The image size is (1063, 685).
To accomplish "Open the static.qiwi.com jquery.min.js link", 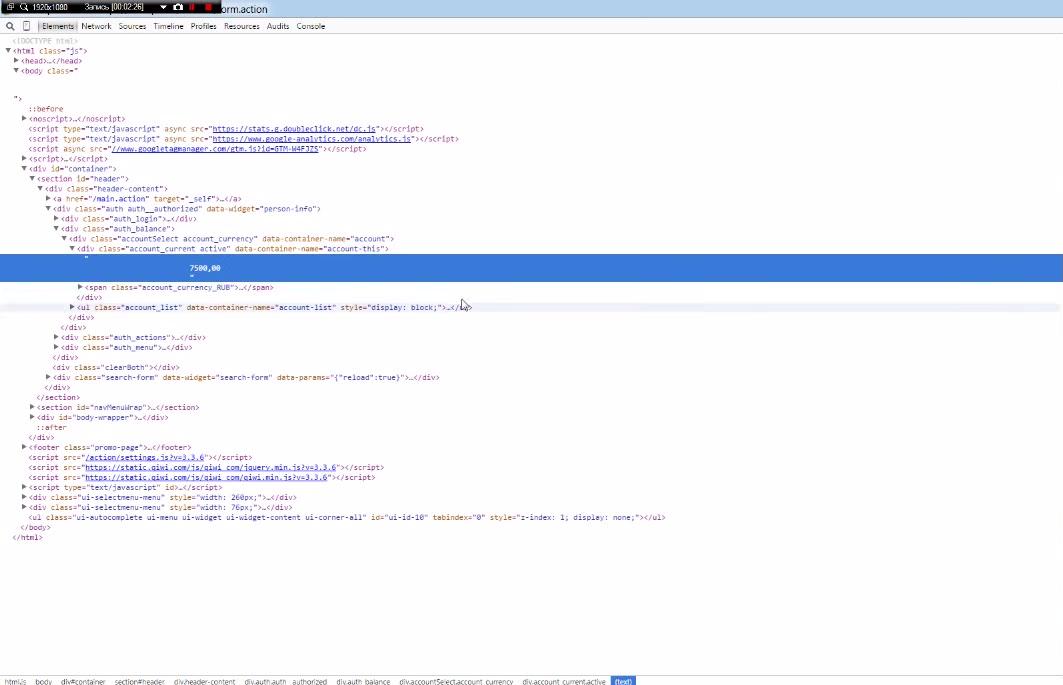I will [x=211, y=467].
